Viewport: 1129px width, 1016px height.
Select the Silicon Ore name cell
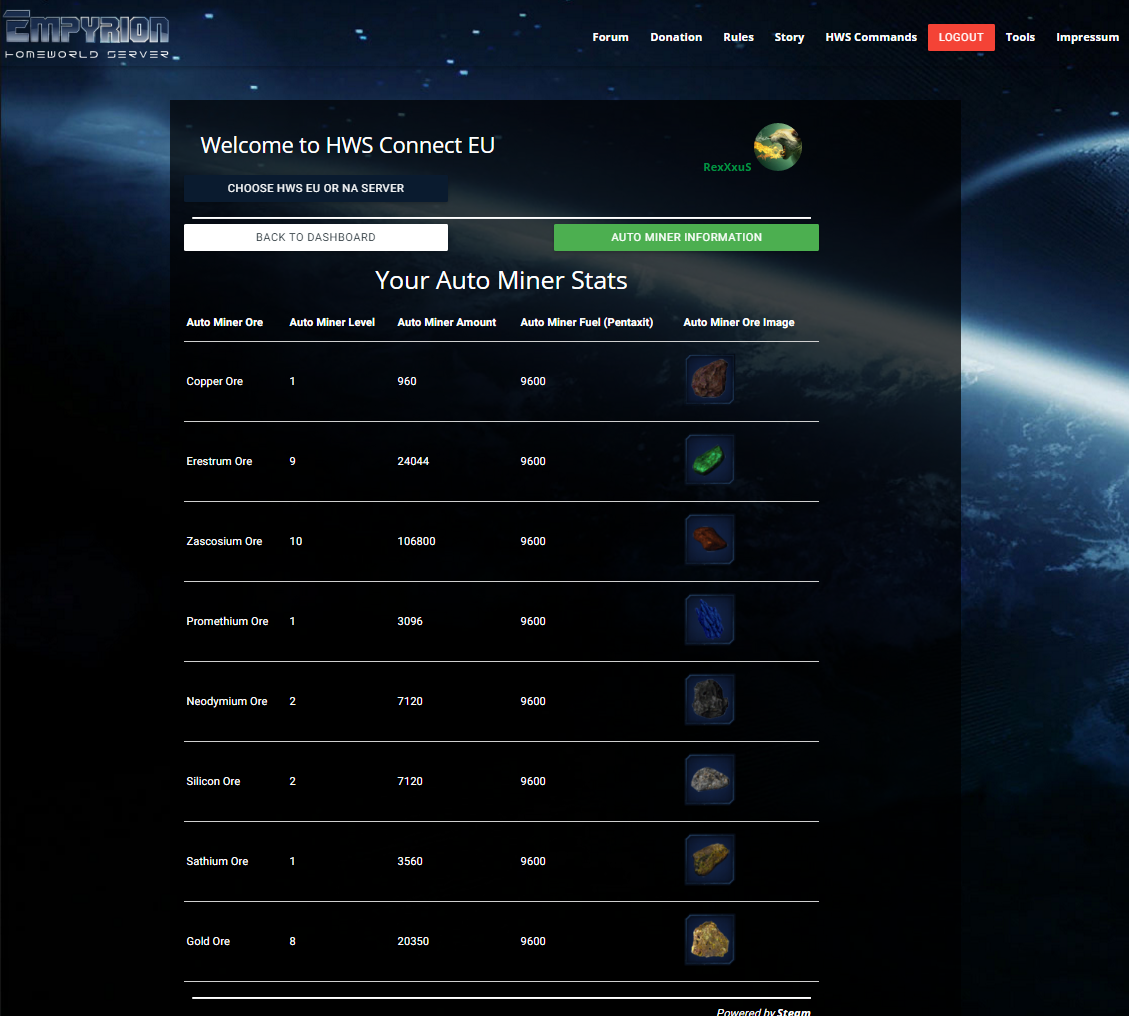click(213, 781)
